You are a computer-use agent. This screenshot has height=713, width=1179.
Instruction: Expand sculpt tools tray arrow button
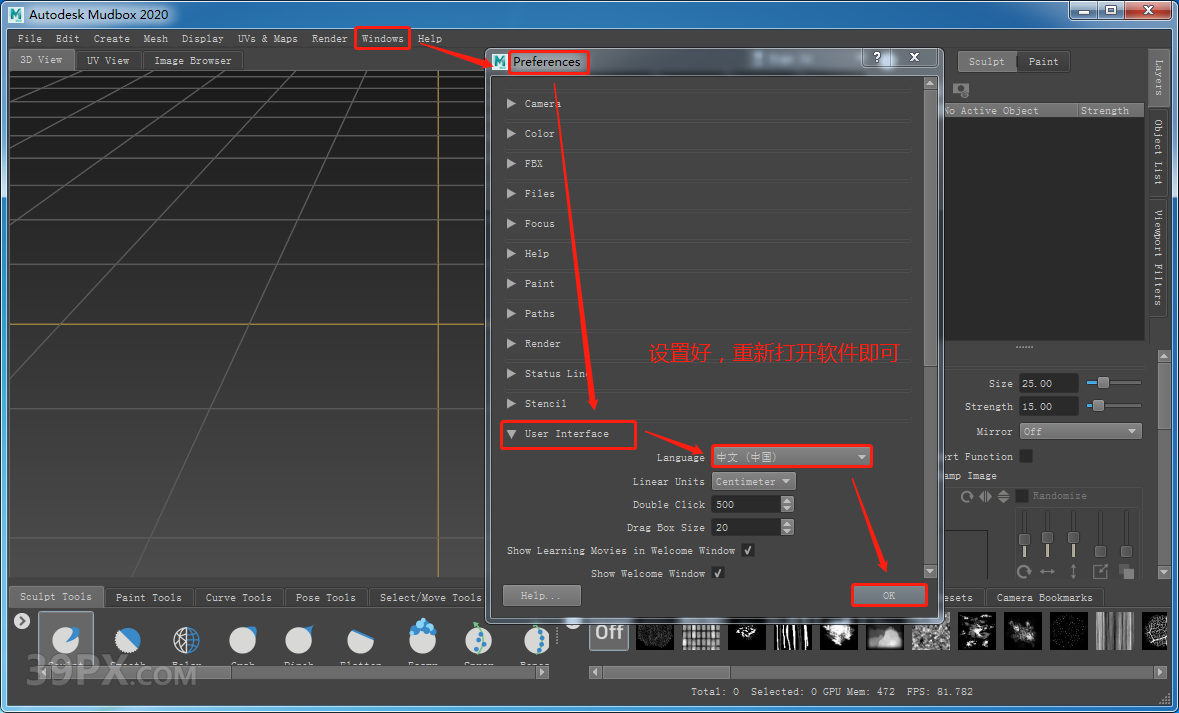click(22, 621)
